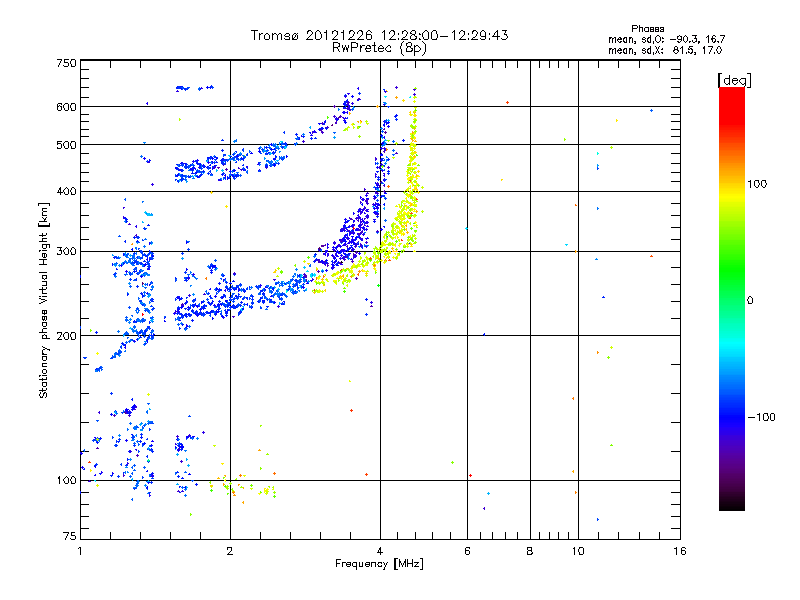Screen dimensions: 800x600
Task: Click the x-axis tick label "1"
Action: click(80, 551)
